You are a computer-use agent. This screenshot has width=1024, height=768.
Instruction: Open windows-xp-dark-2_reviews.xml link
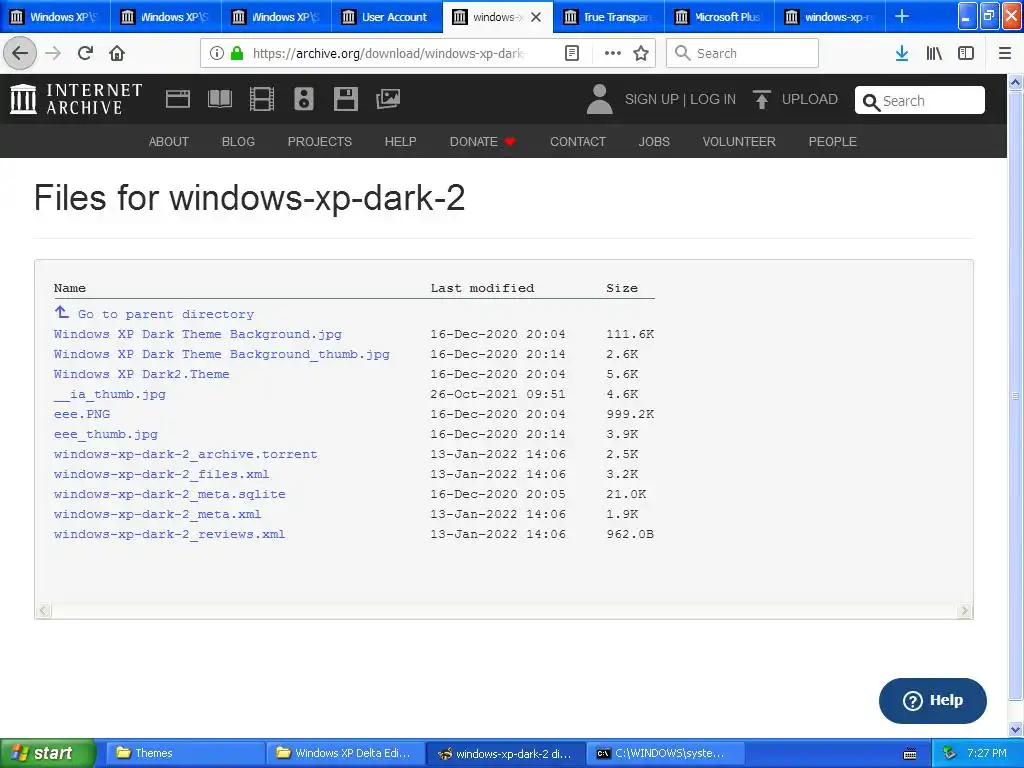[x=170, y=534]
